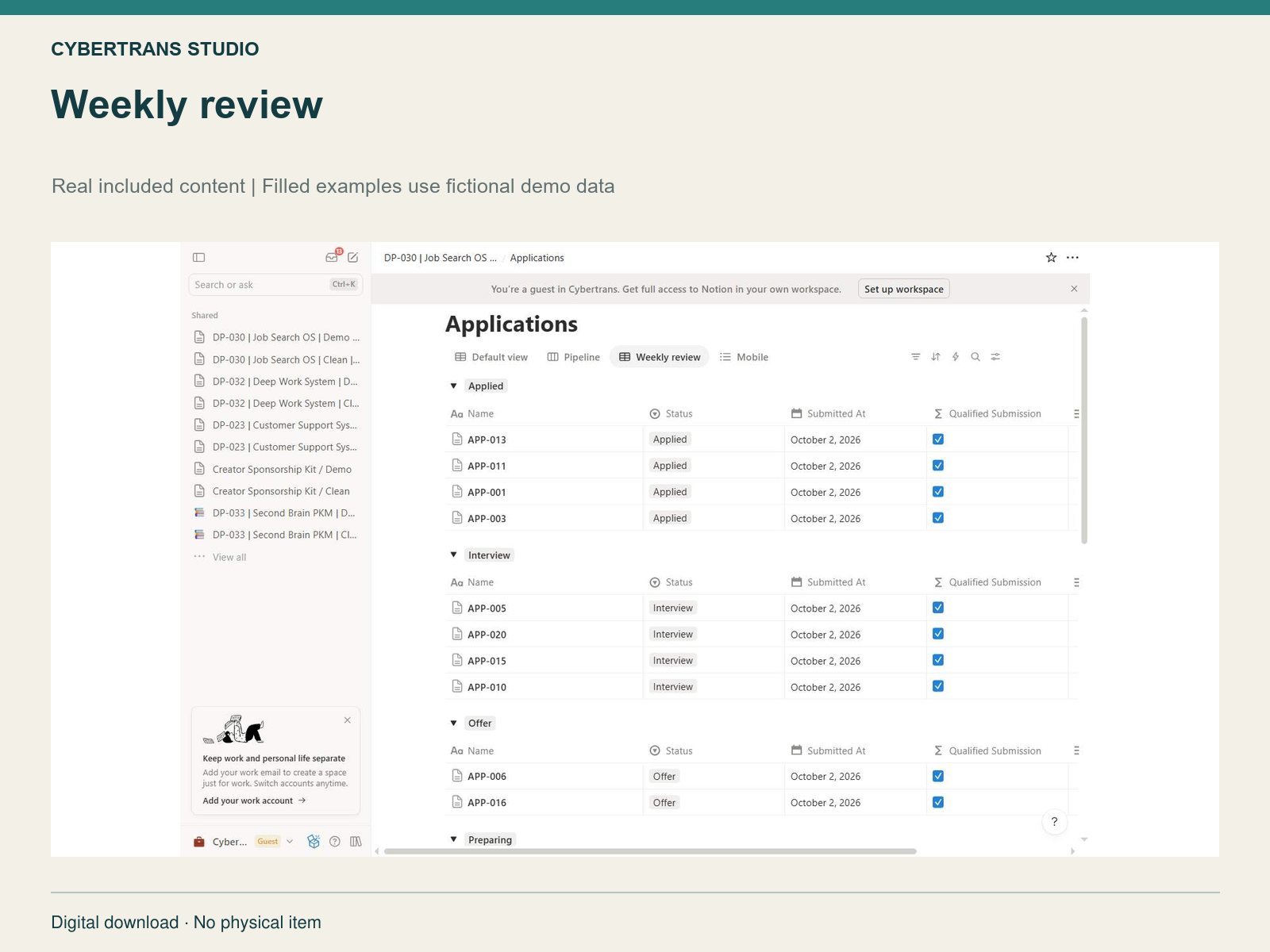Open view settings sliders icon
Image resolution: width=1270 pixels, height=952 pixels.
click(995, 357)
